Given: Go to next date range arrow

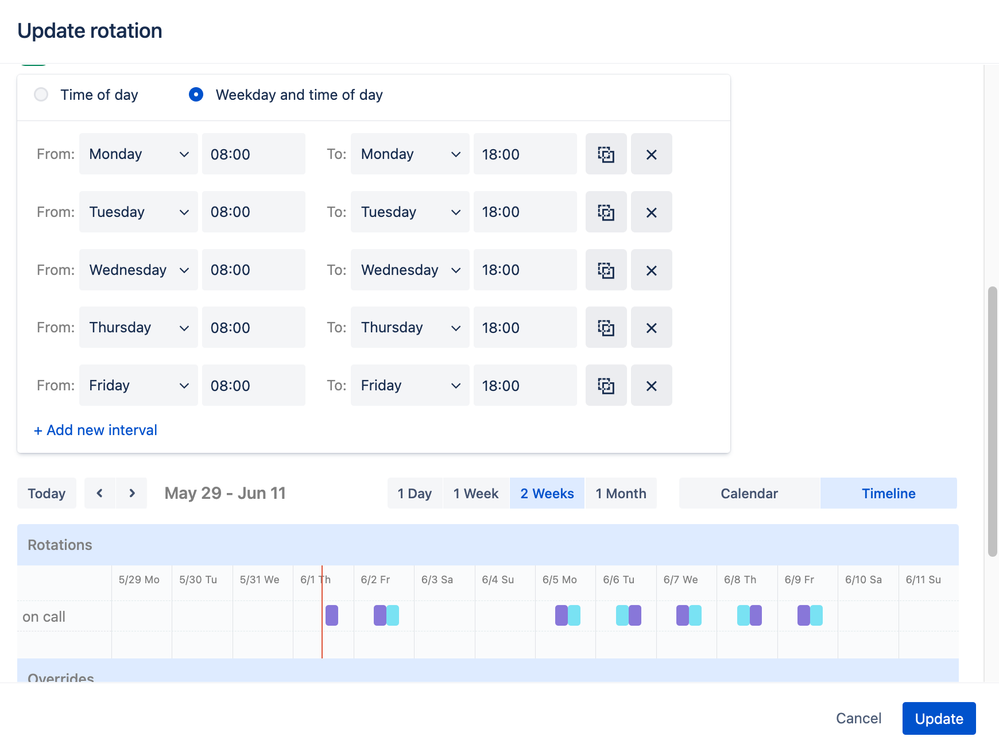Looking at the screenshot, I should coord(132,493).
